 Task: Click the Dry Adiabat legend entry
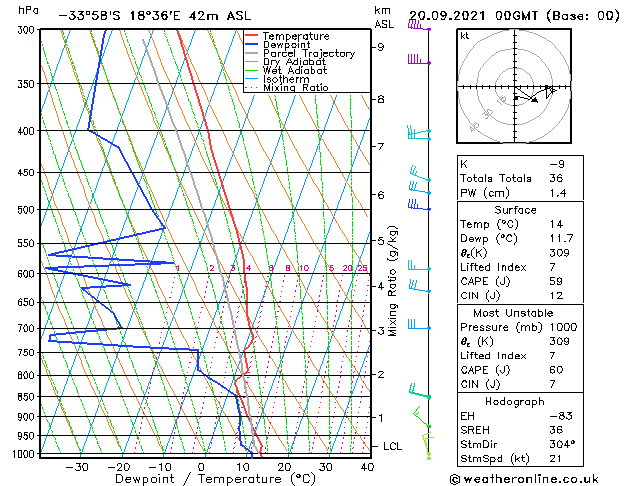[x=286, y=62]
